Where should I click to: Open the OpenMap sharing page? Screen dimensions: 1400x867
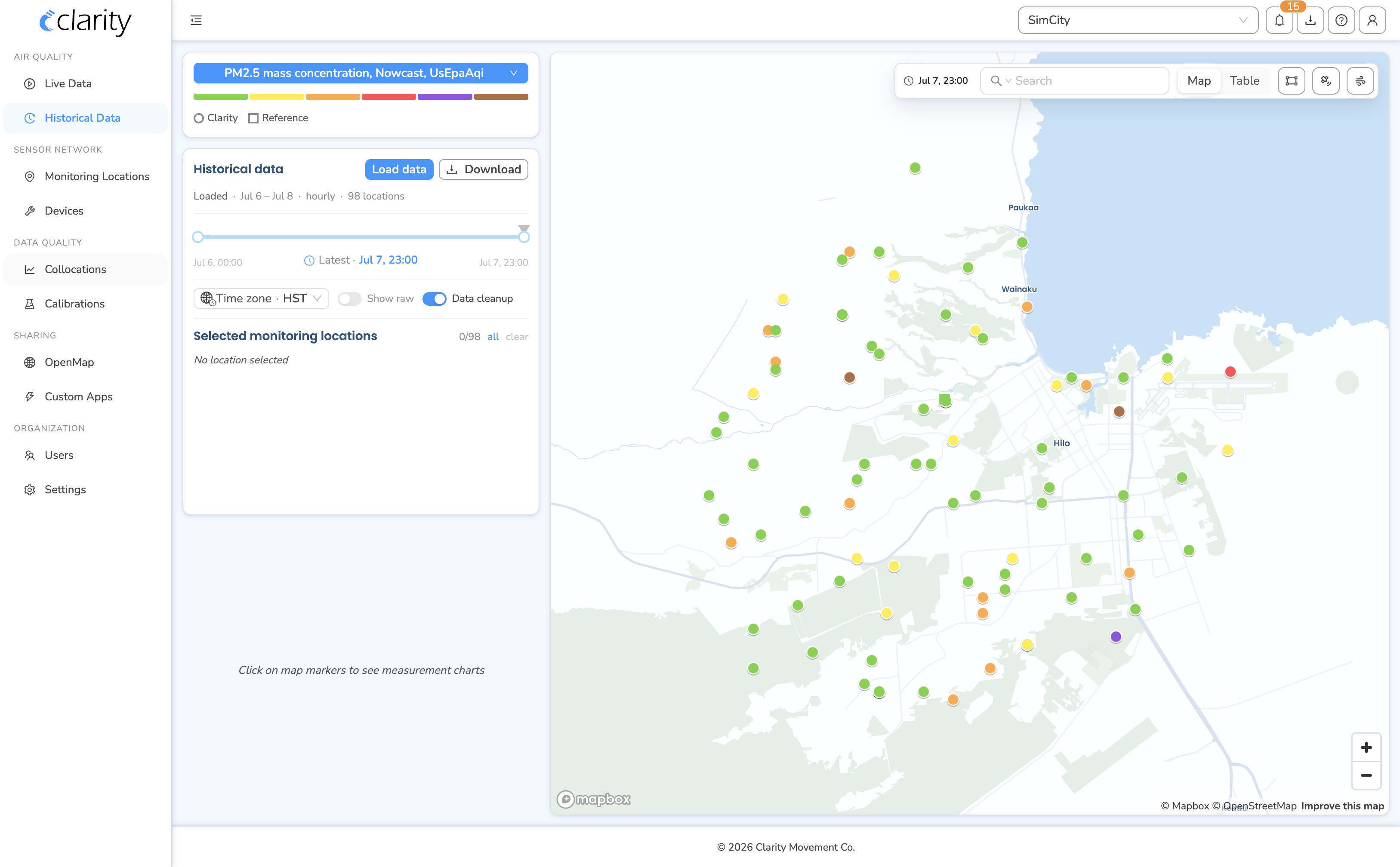coord(86,363)
